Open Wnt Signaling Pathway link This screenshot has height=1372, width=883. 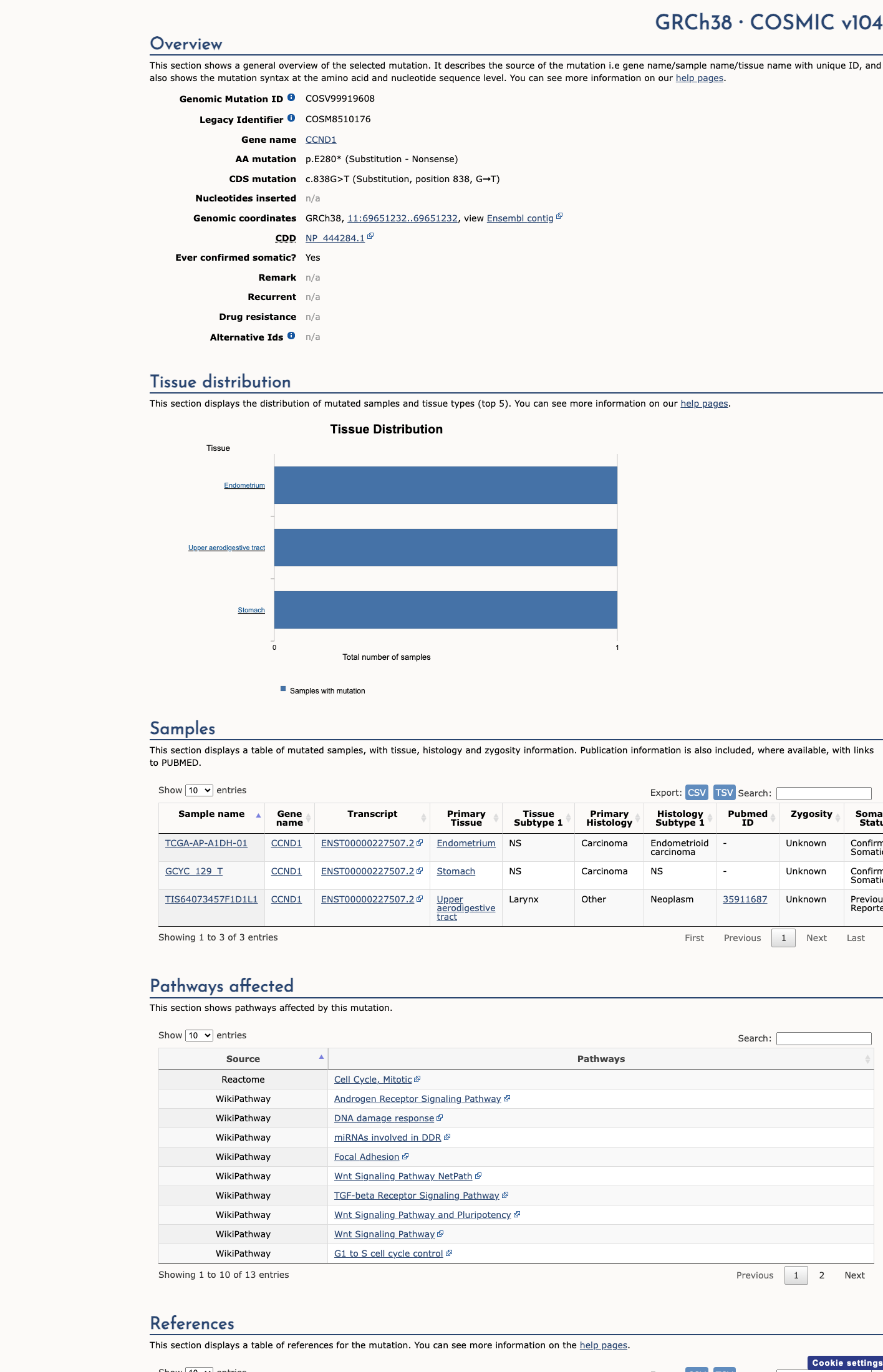pos(384,1234)
